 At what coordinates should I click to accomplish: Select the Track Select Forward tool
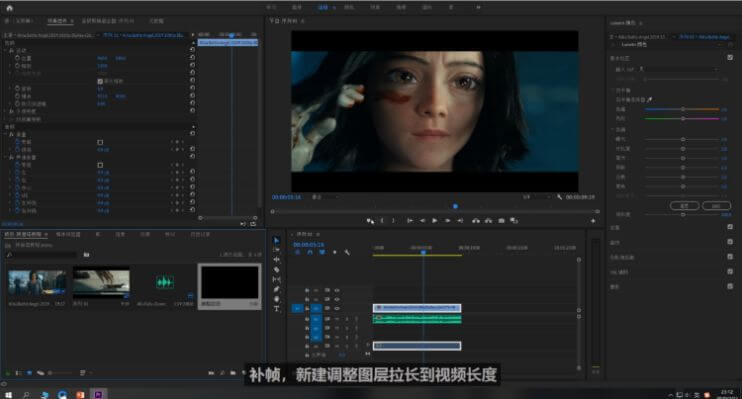point(277,250)
